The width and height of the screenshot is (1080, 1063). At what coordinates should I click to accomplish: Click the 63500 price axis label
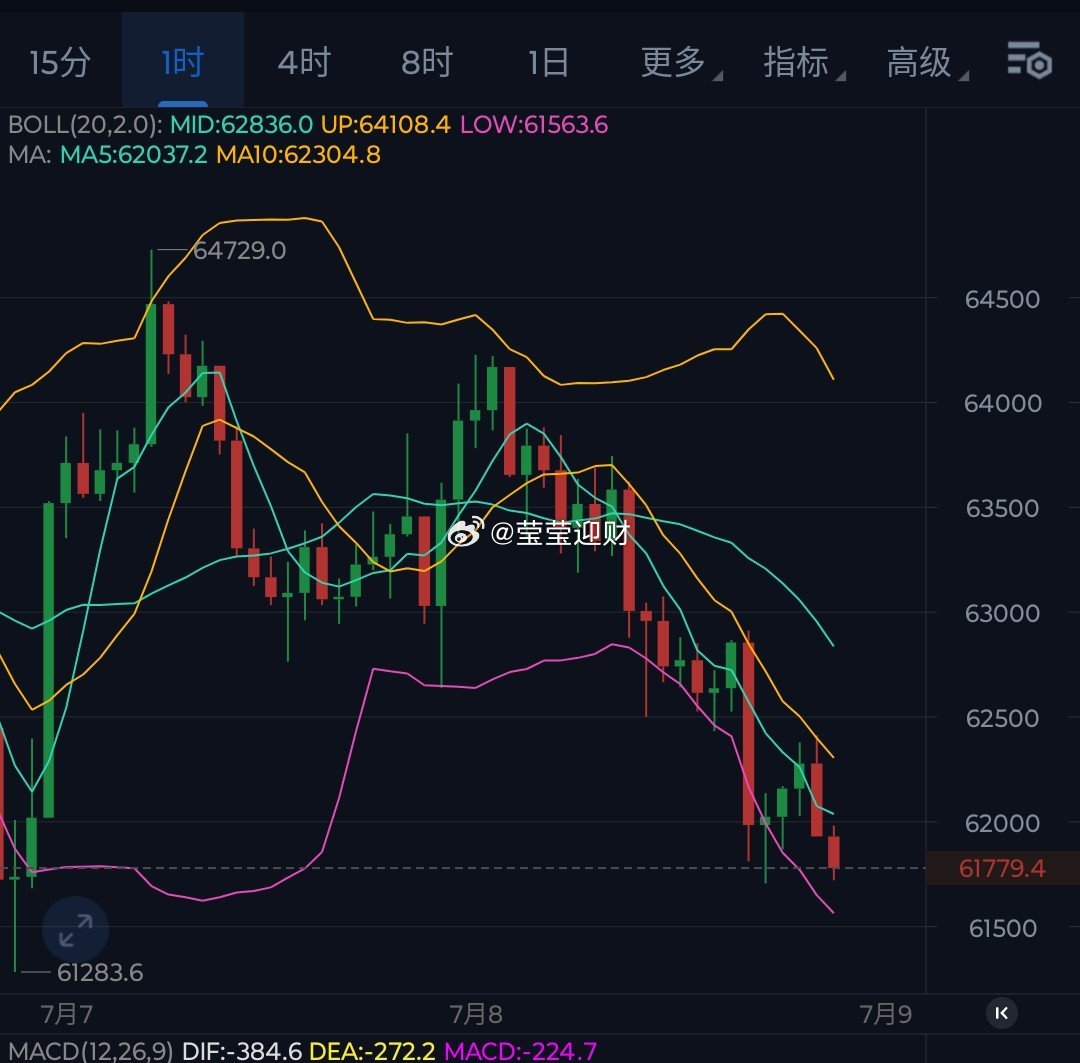click(x=1002, y=508)
